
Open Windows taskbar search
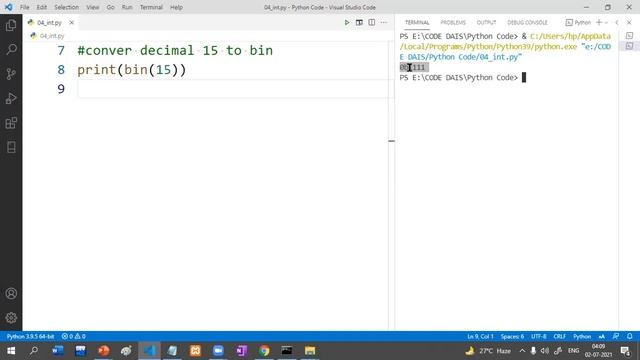point(34,351)
